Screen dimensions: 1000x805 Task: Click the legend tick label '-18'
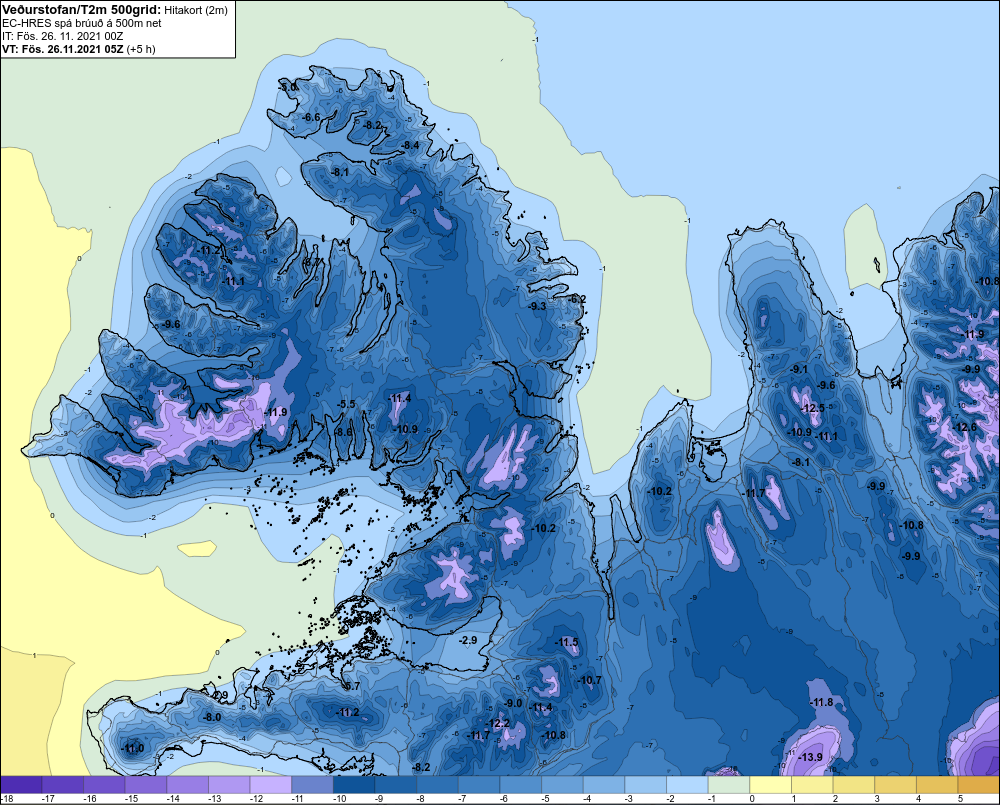(8, 799)
